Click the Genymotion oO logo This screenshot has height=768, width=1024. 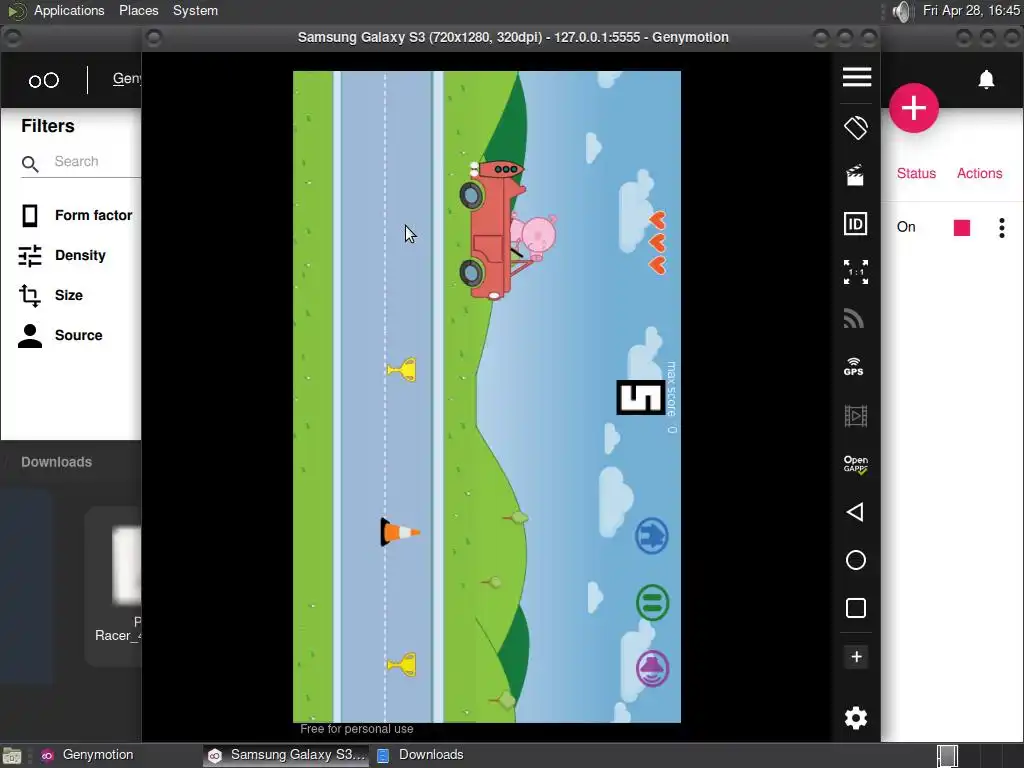[x=44, y=80]
